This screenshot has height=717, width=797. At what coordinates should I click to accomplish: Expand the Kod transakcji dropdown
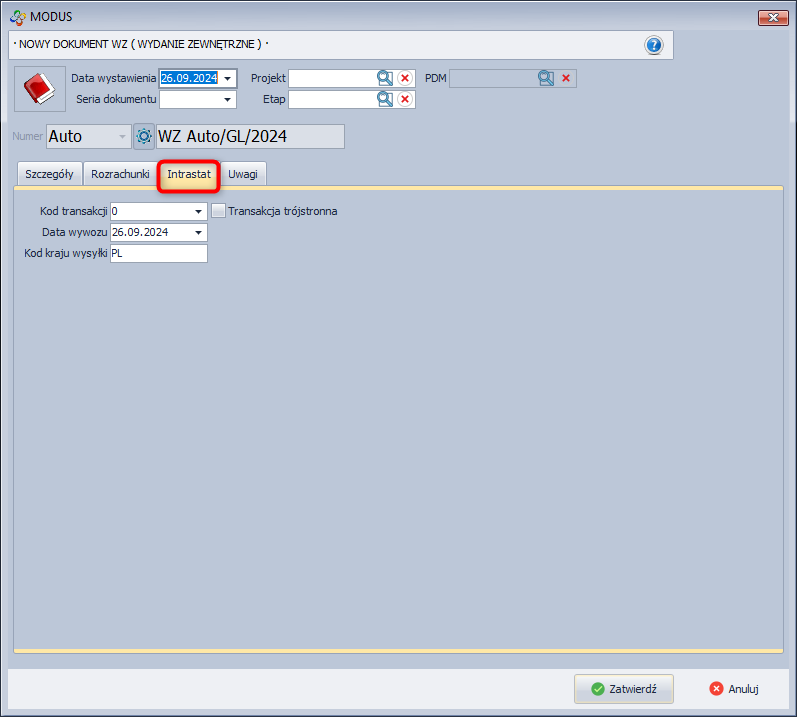(x=198, y=211)
